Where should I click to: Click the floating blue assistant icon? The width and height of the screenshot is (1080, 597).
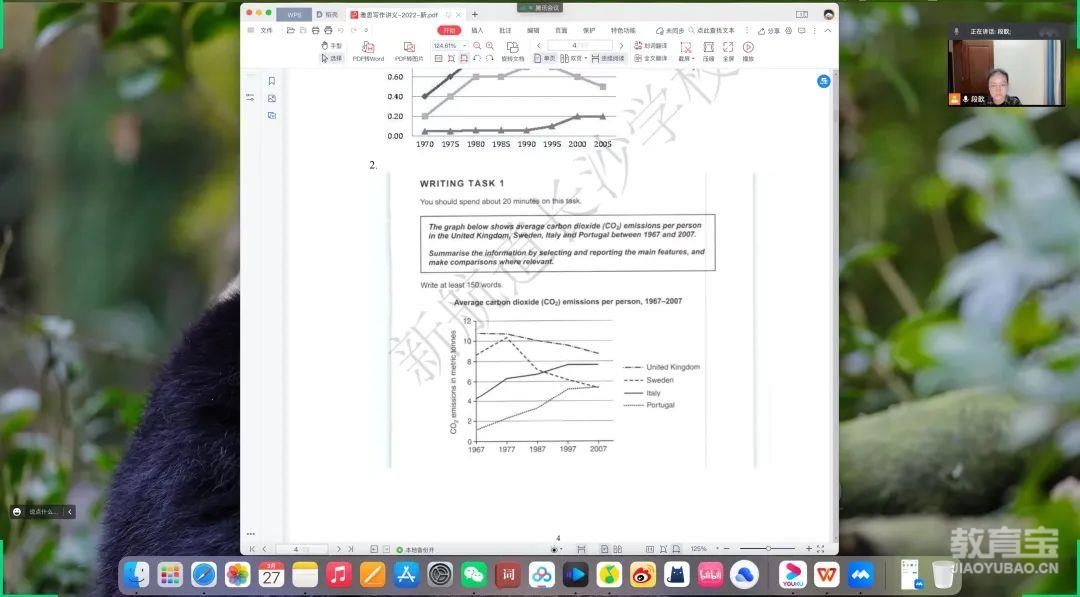pyautogui.click(x=824, y=81)
